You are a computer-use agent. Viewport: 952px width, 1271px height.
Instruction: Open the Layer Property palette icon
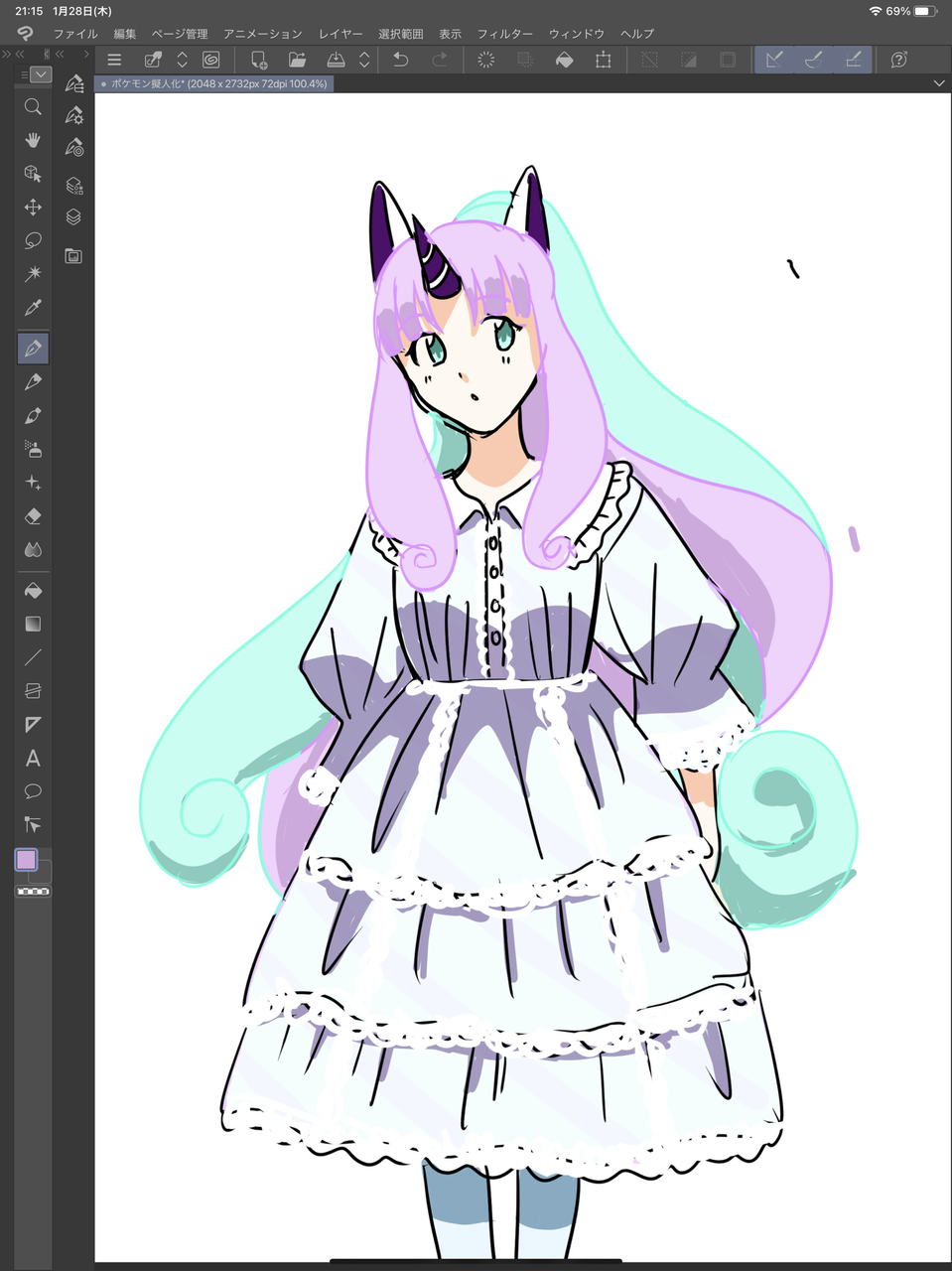coord(74,186)
